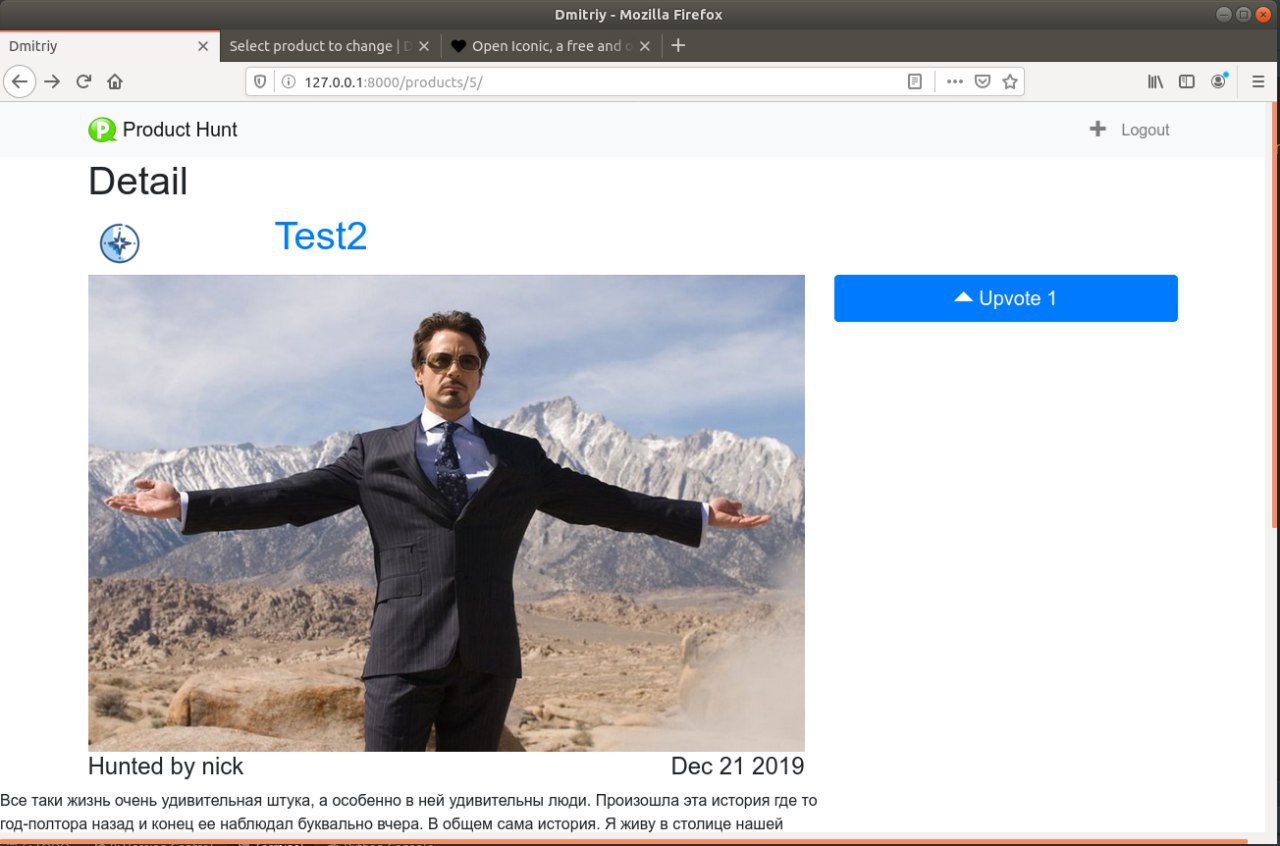Switch to the Open Iconic tab
Image resolution: width=1280 pixels, height=846 pixels.
tap(550, 46)
